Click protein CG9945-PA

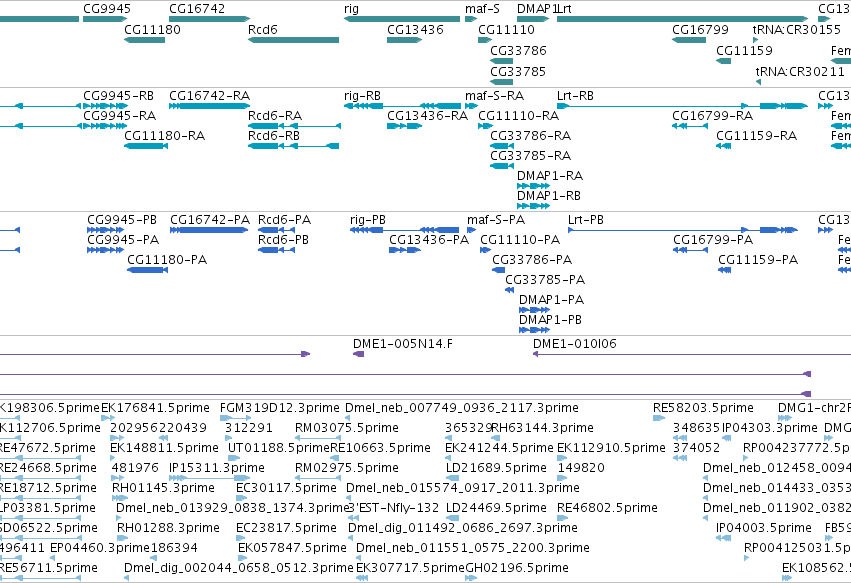(x=123, y=240)
